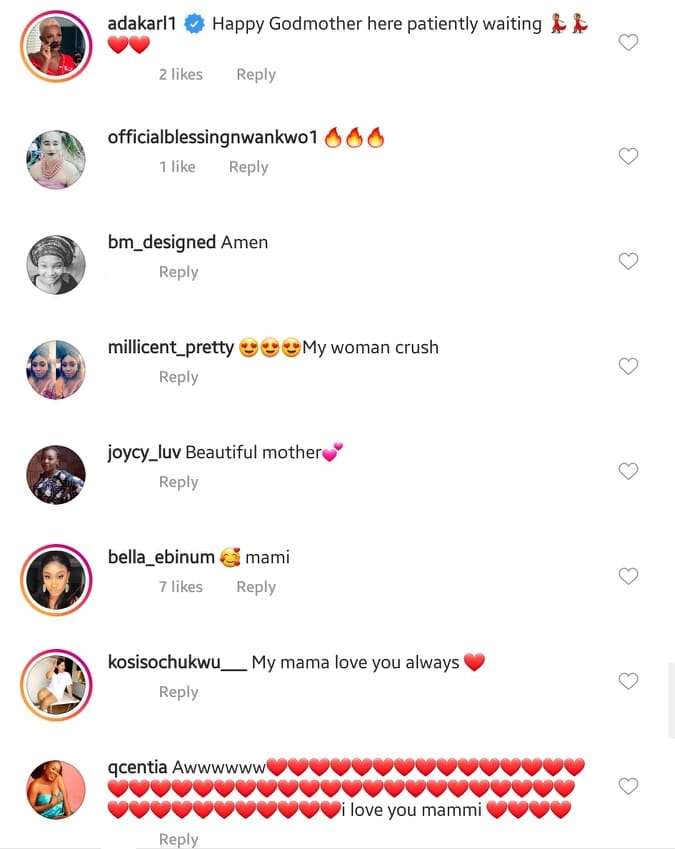Click the verified badge next to adakarl1
The height and width of the screenshot is (849, 675).
(196, 24)
